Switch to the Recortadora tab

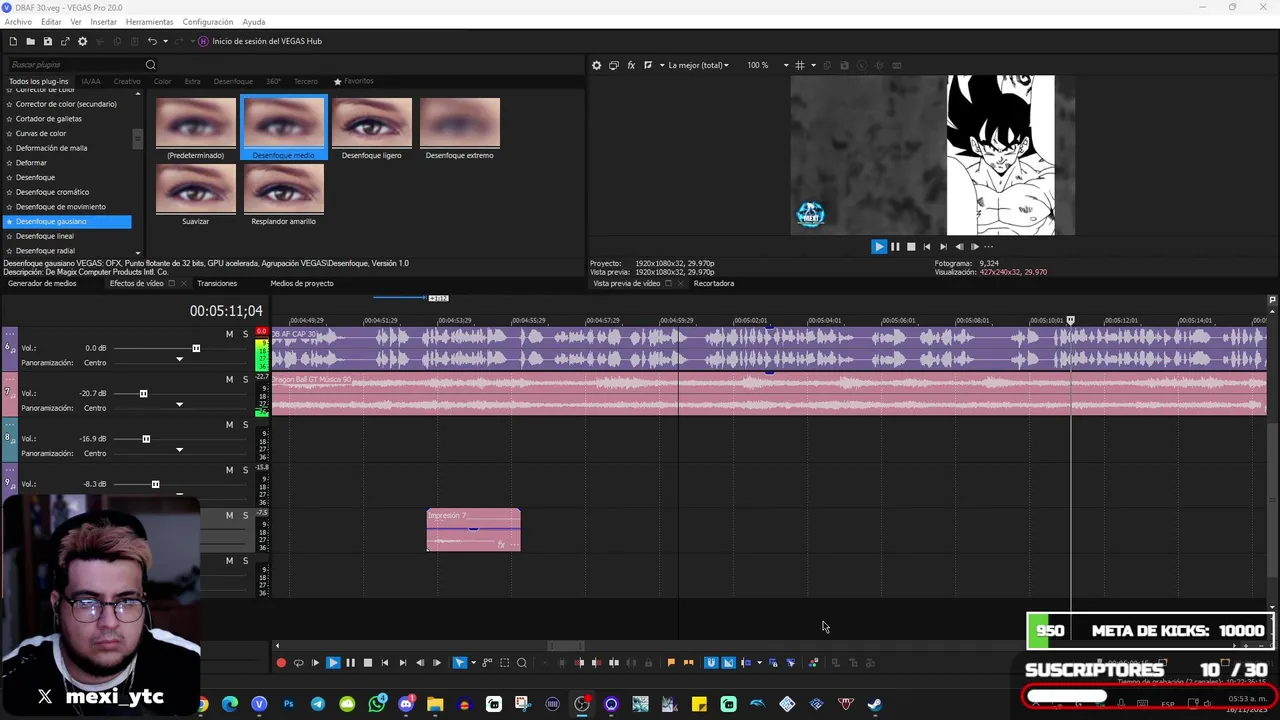coord(714,283)
